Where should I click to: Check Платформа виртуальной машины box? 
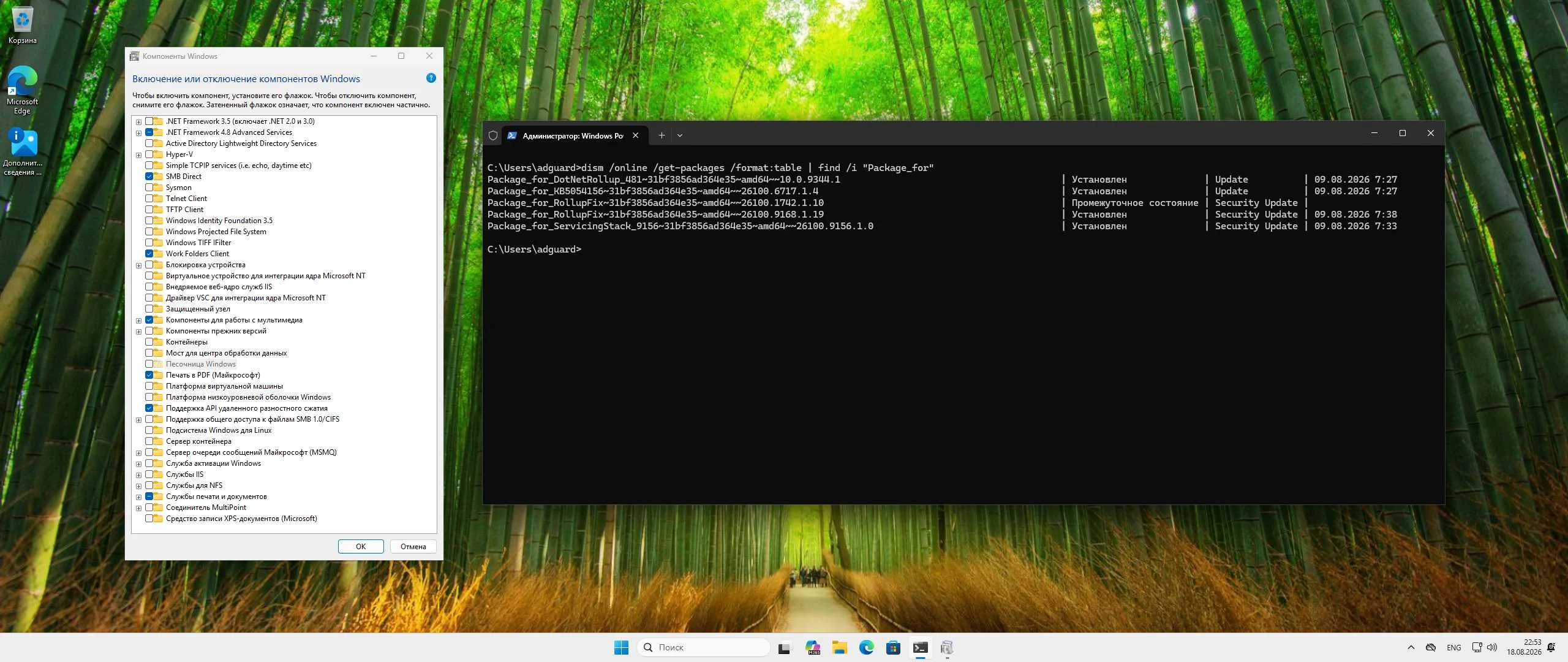point(149,386)
